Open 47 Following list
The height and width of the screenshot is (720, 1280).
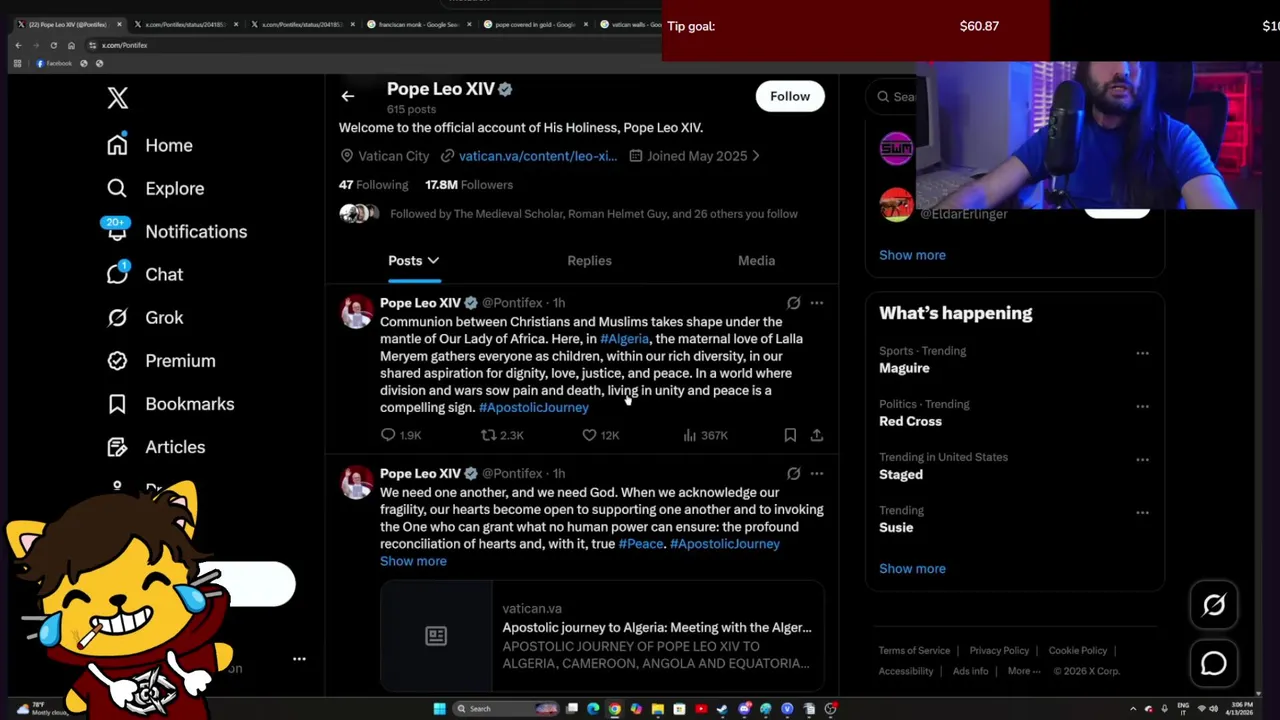(373, 185)
